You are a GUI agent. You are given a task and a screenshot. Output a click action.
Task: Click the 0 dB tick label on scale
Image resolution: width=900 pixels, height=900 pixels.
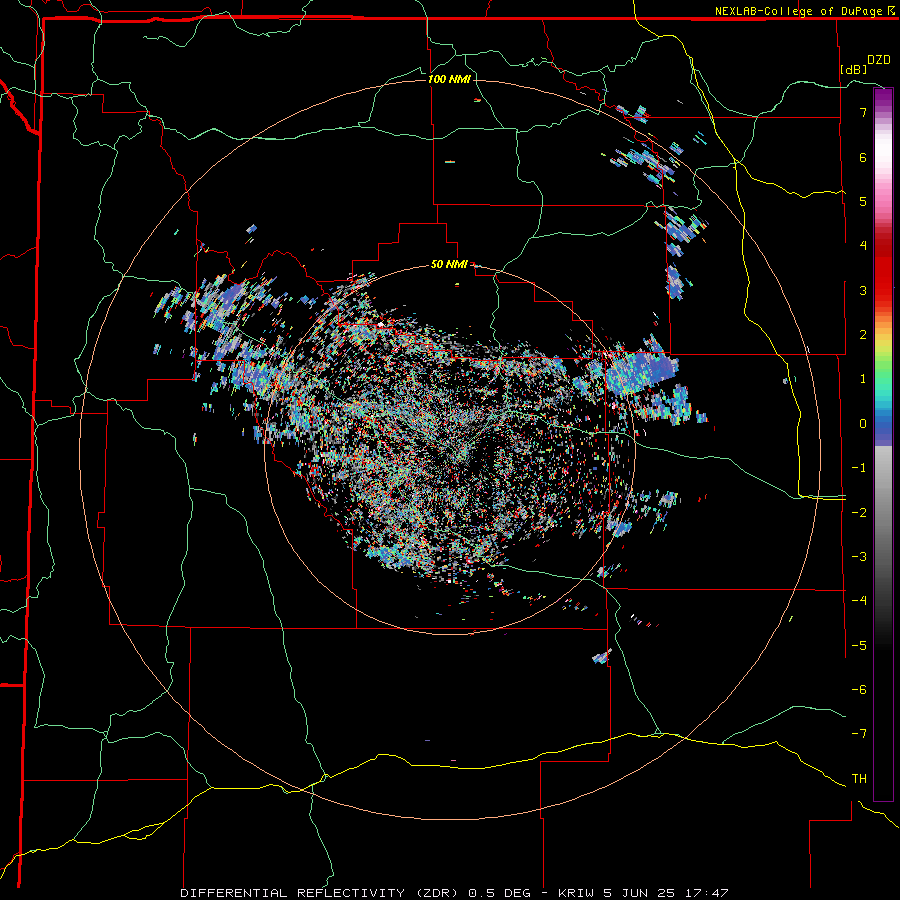pyautogui.click(x=863, y=424)
